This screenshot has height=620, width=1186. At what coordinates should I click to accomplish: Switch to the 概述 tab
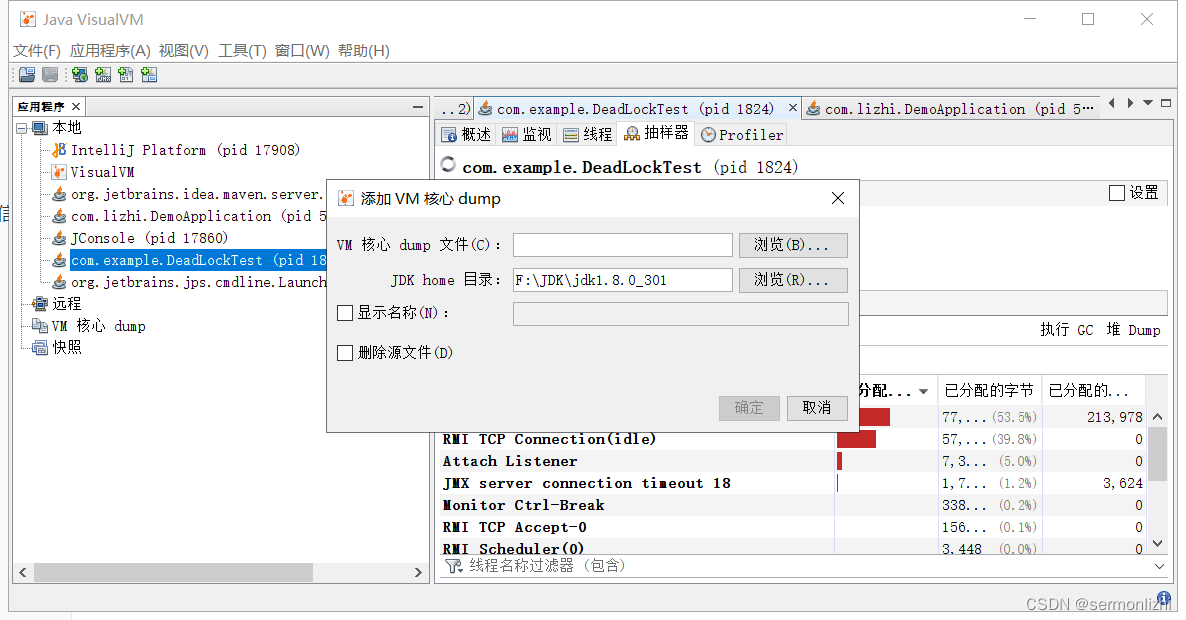click(467, 135)
